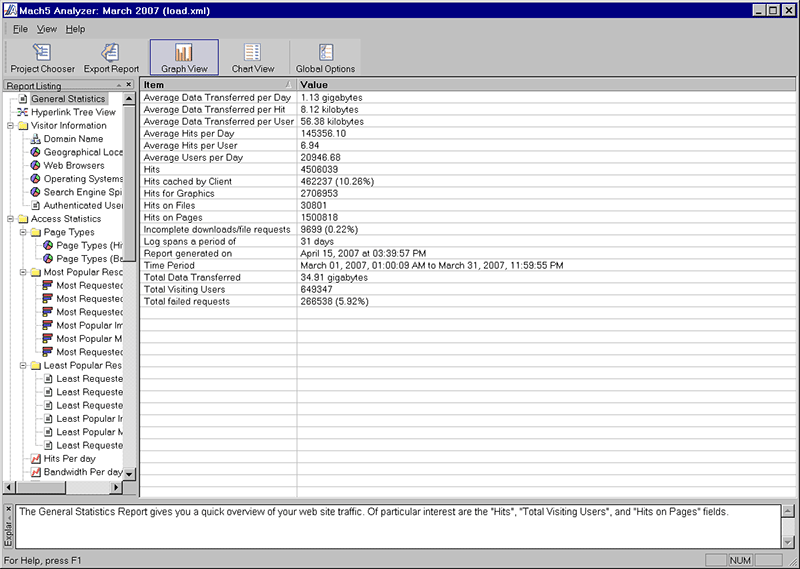Select the 'Total failed requests' row
The height and width of the screenshot is (569, 800).
pos(468,301)
